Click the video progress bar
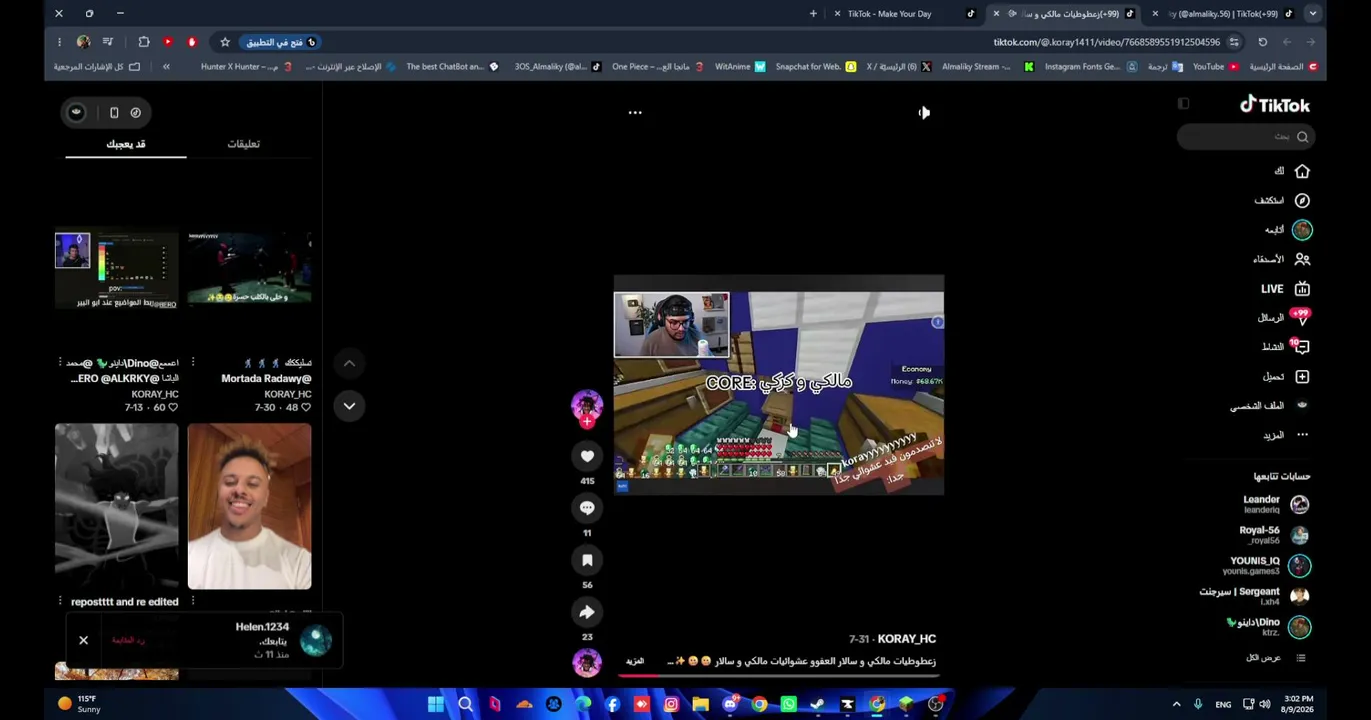Image resolution: width=1371 pixels, height=720 pixels. tap(778, 675)
